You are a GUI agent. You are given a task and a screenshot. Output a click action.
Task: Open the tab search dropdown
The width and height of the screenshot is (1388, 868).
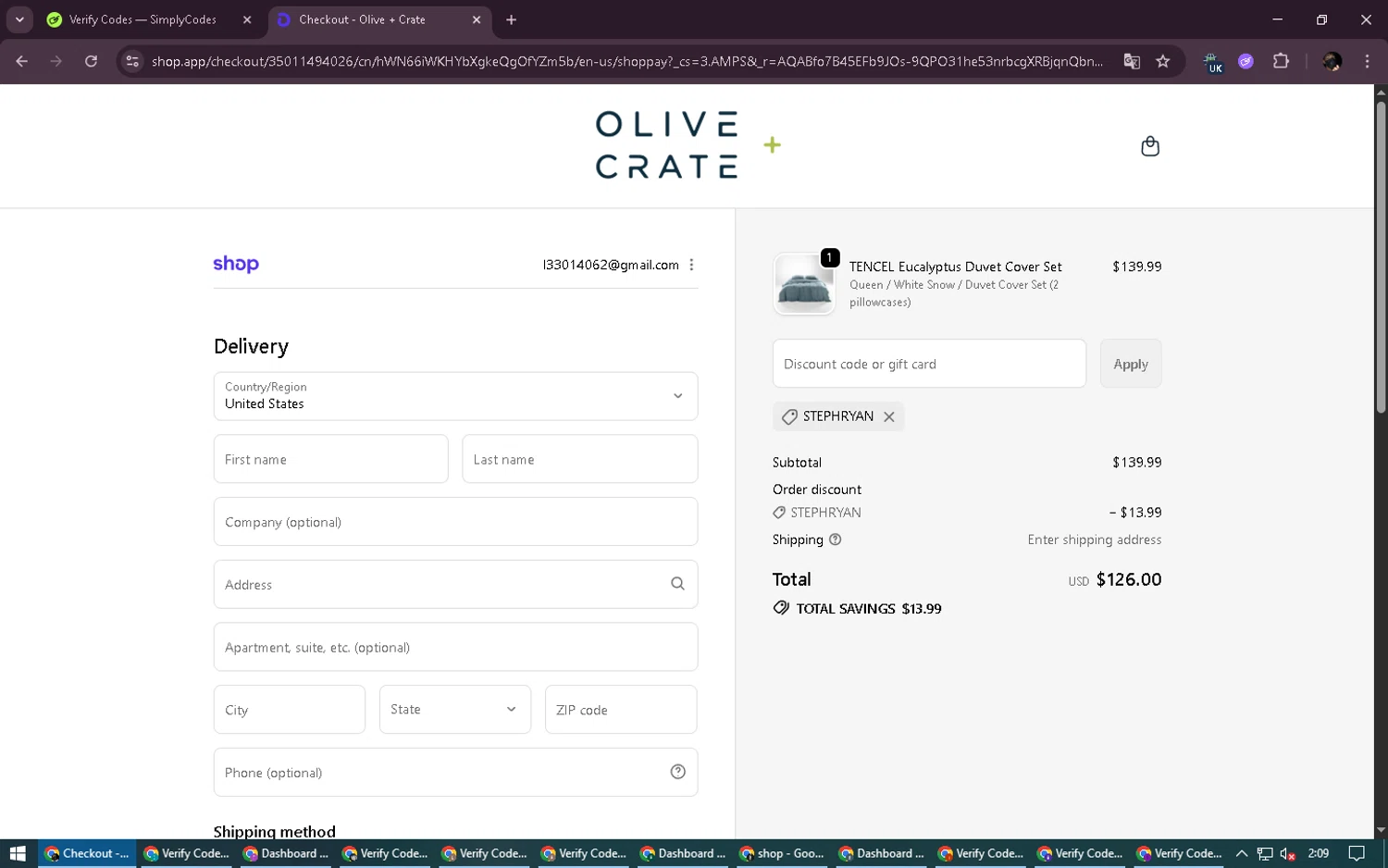[x=19, y=19]
